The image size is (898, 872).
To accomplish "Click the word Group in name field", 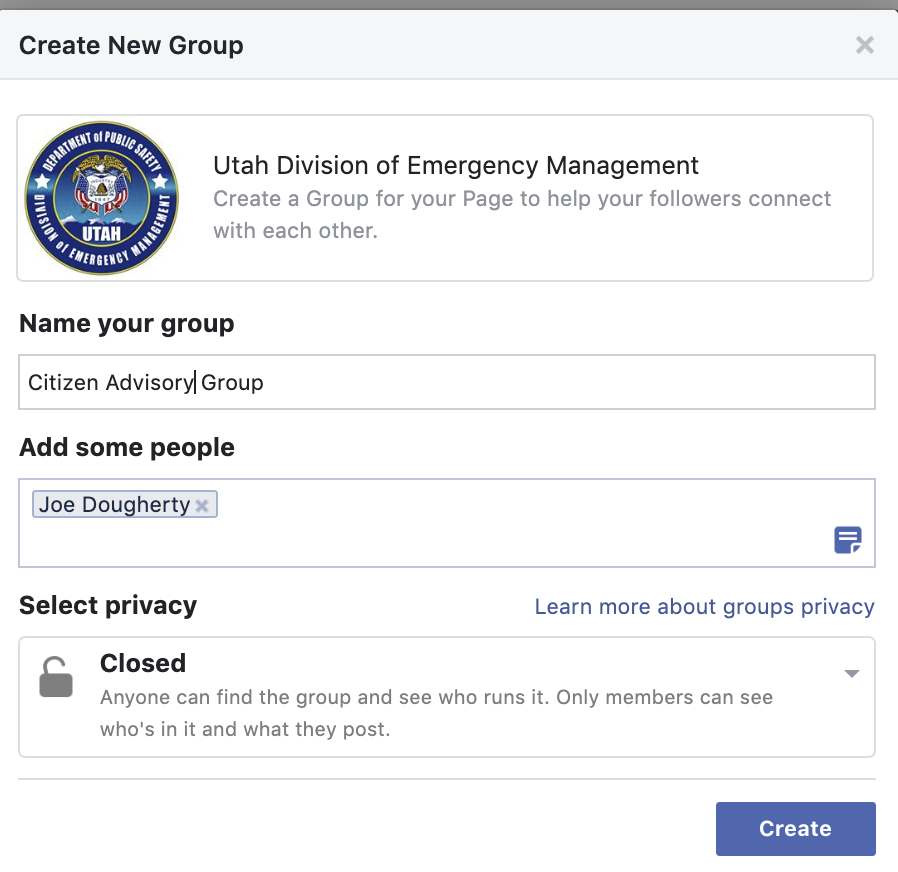I will 233,383.
